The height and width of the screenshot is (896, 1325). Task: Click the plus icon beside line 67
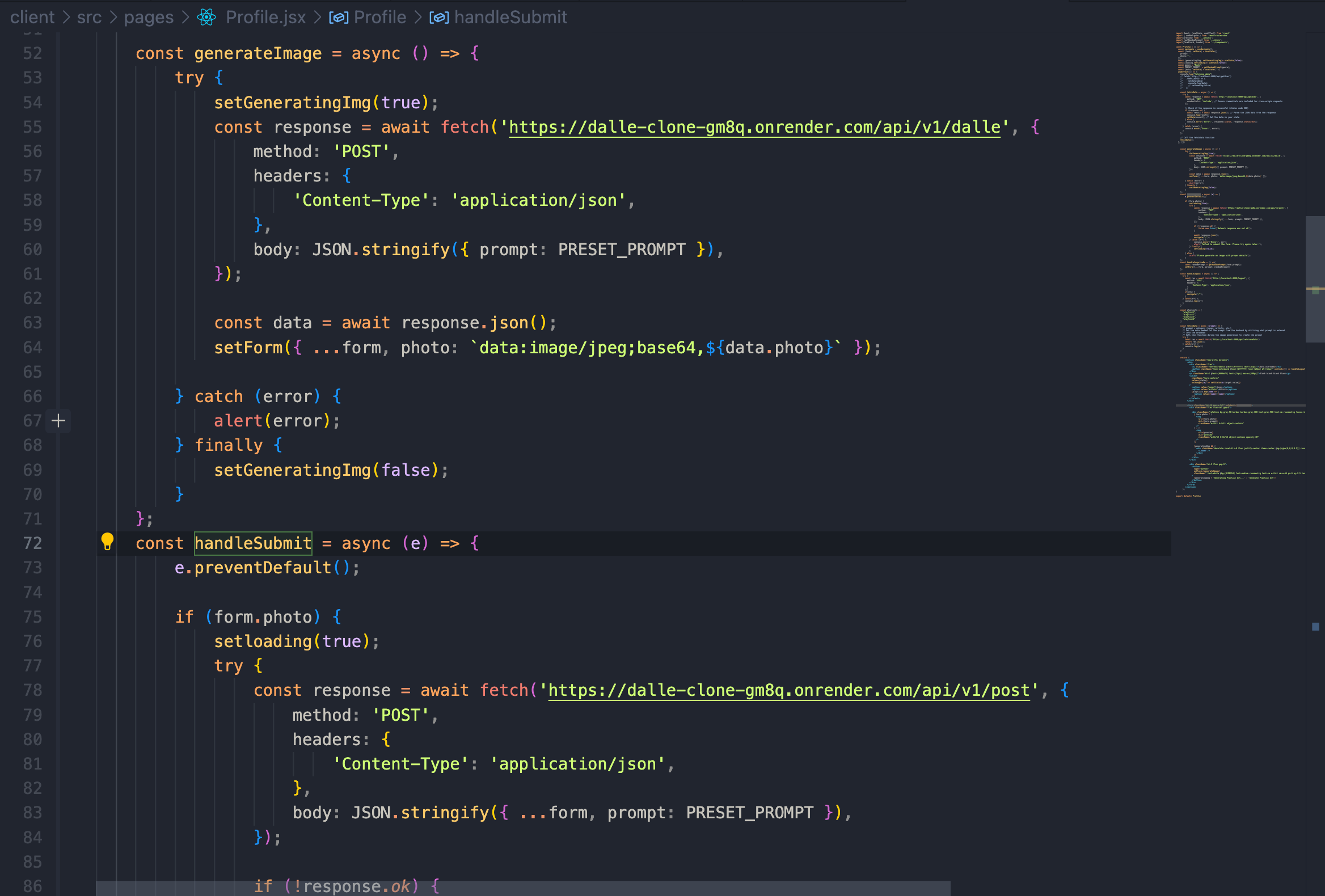click(58, 421)
